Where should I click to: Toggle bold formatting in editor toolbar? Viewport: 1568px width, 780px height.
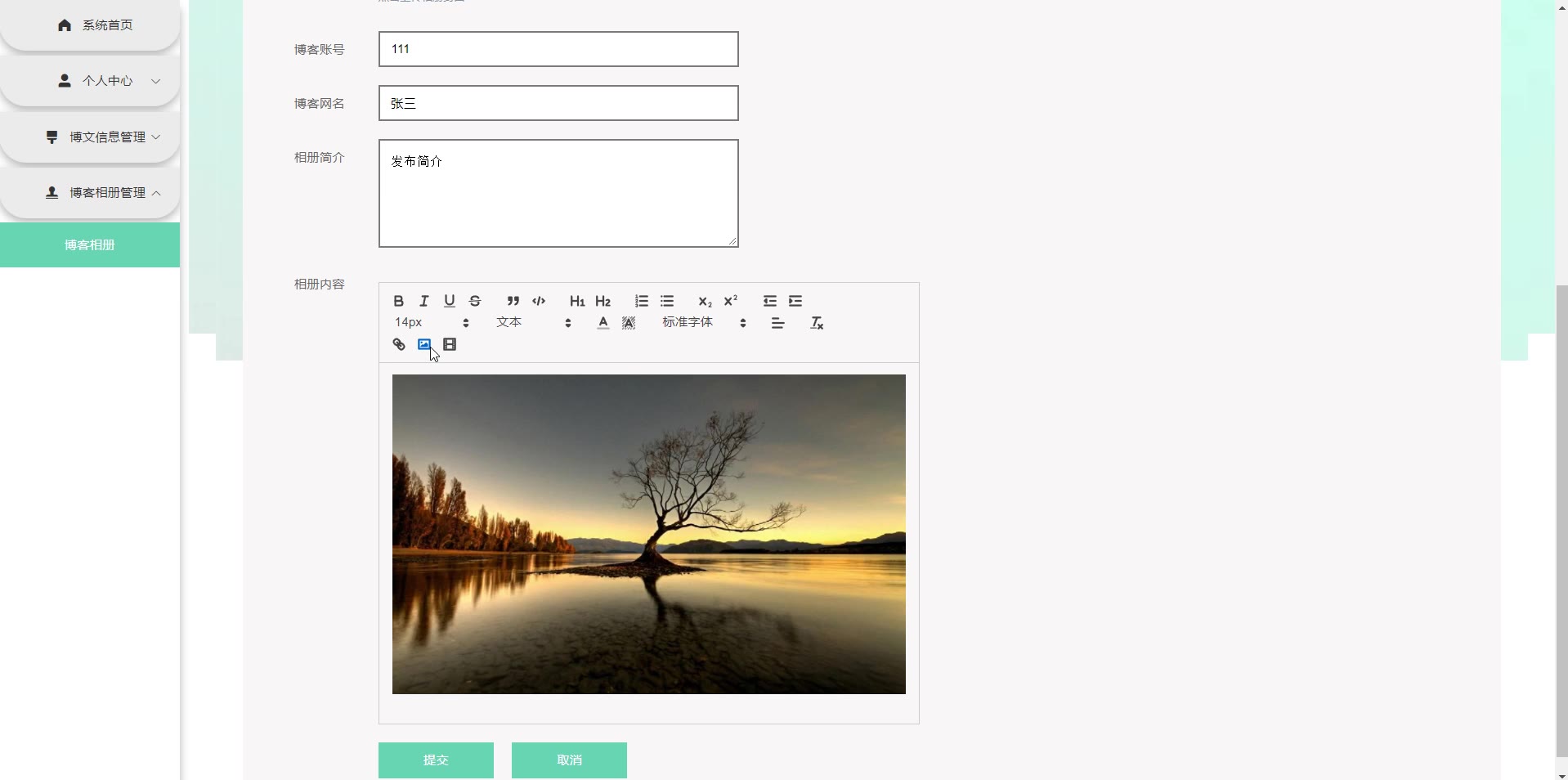point(399,301)
